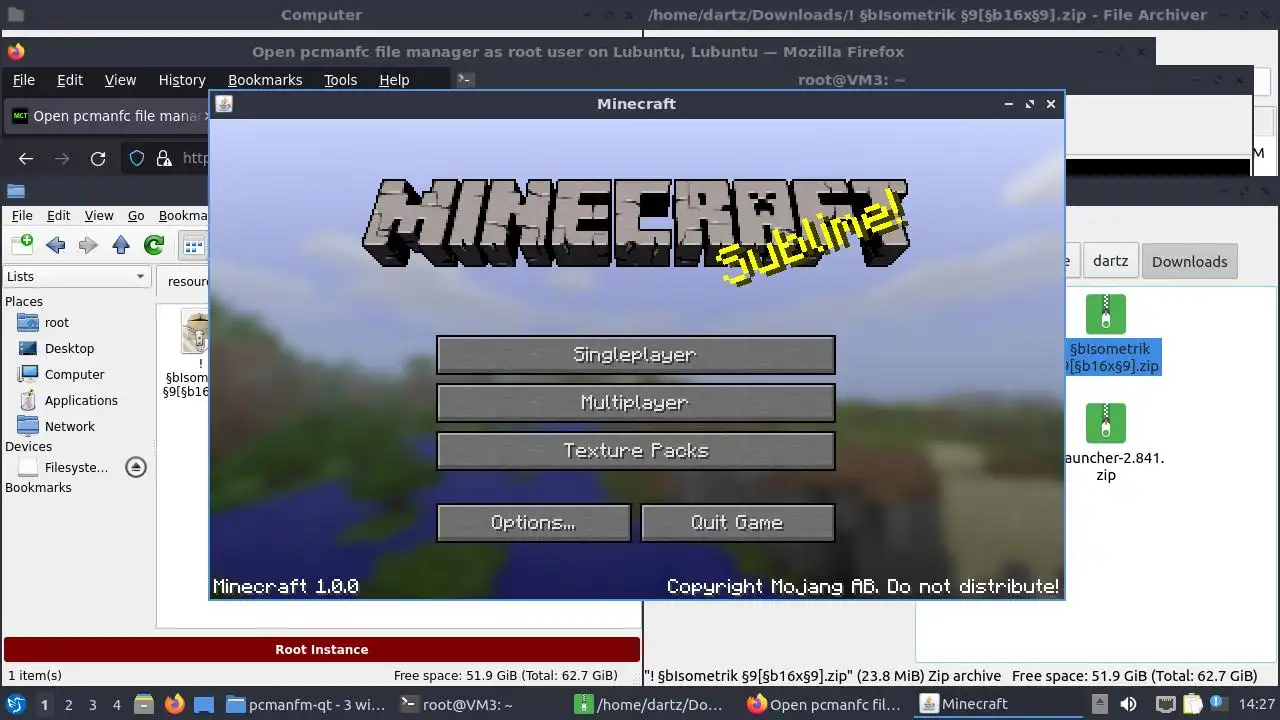Open the View menu in Firefox
Image resolution: width=1280 pixels, height=720 pixels.
tap(120, 80)
